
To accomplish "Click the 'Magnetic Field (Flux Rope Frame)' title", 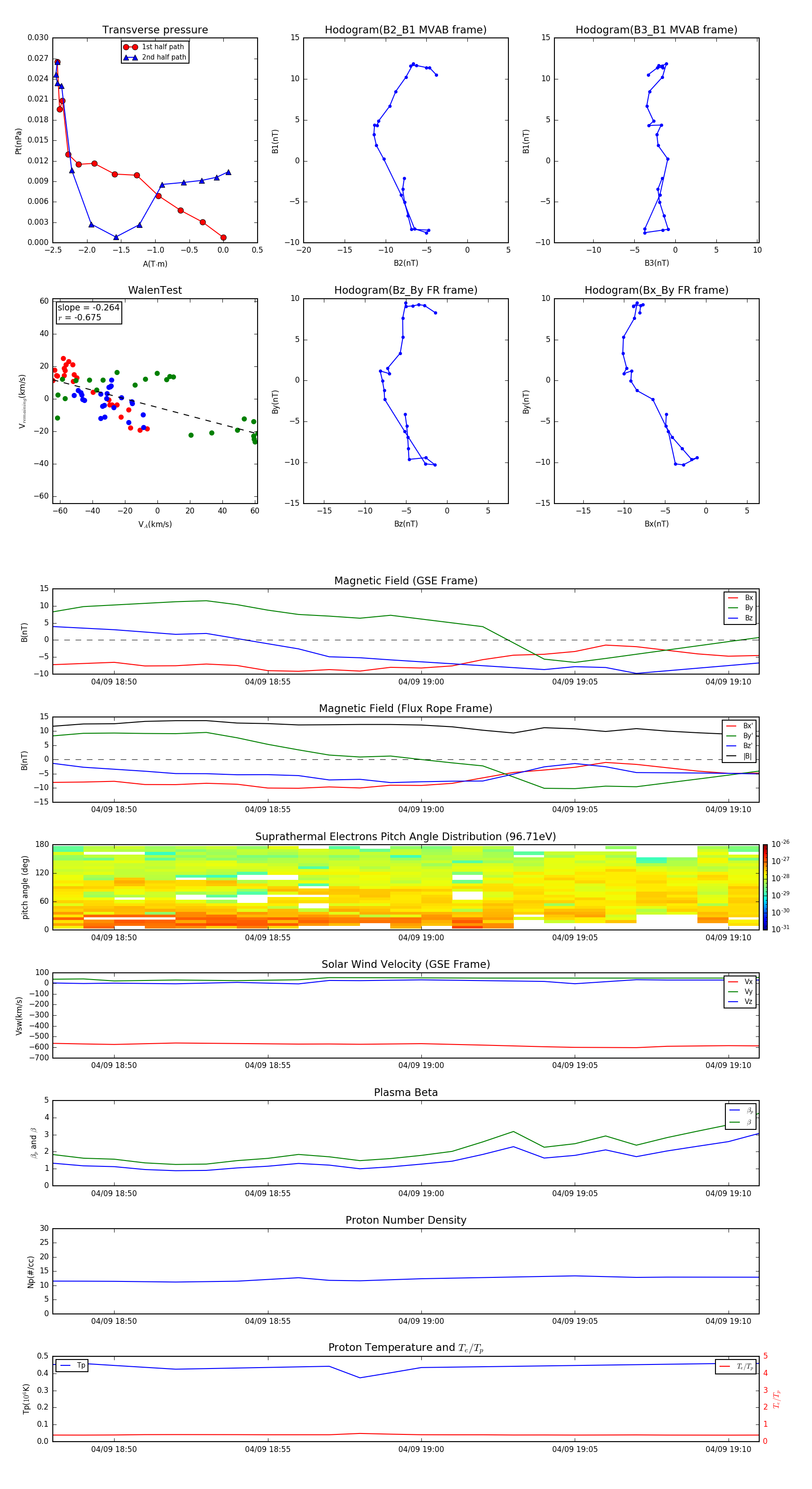I will coord(406,709).
